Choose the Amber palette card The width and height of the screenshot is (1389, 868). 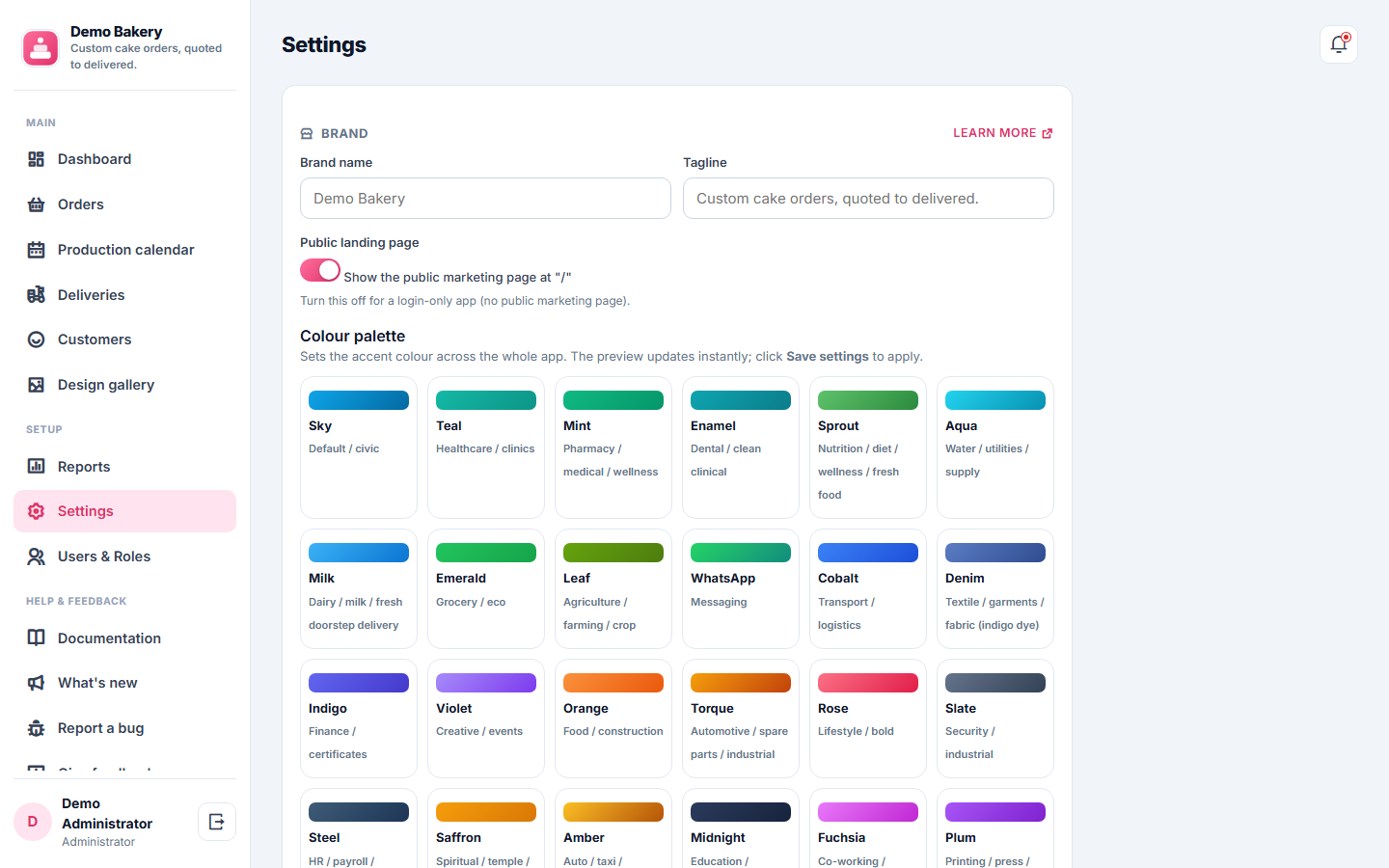[x=613, y=828]
